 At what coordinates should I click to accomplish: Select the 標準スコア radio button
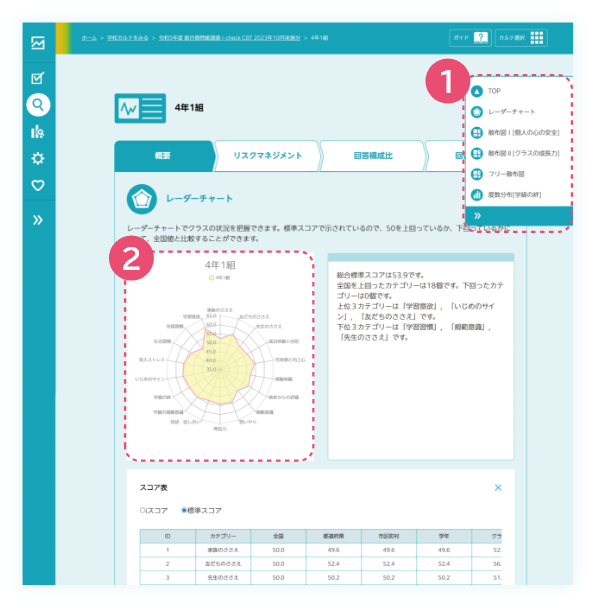point(184,510)
